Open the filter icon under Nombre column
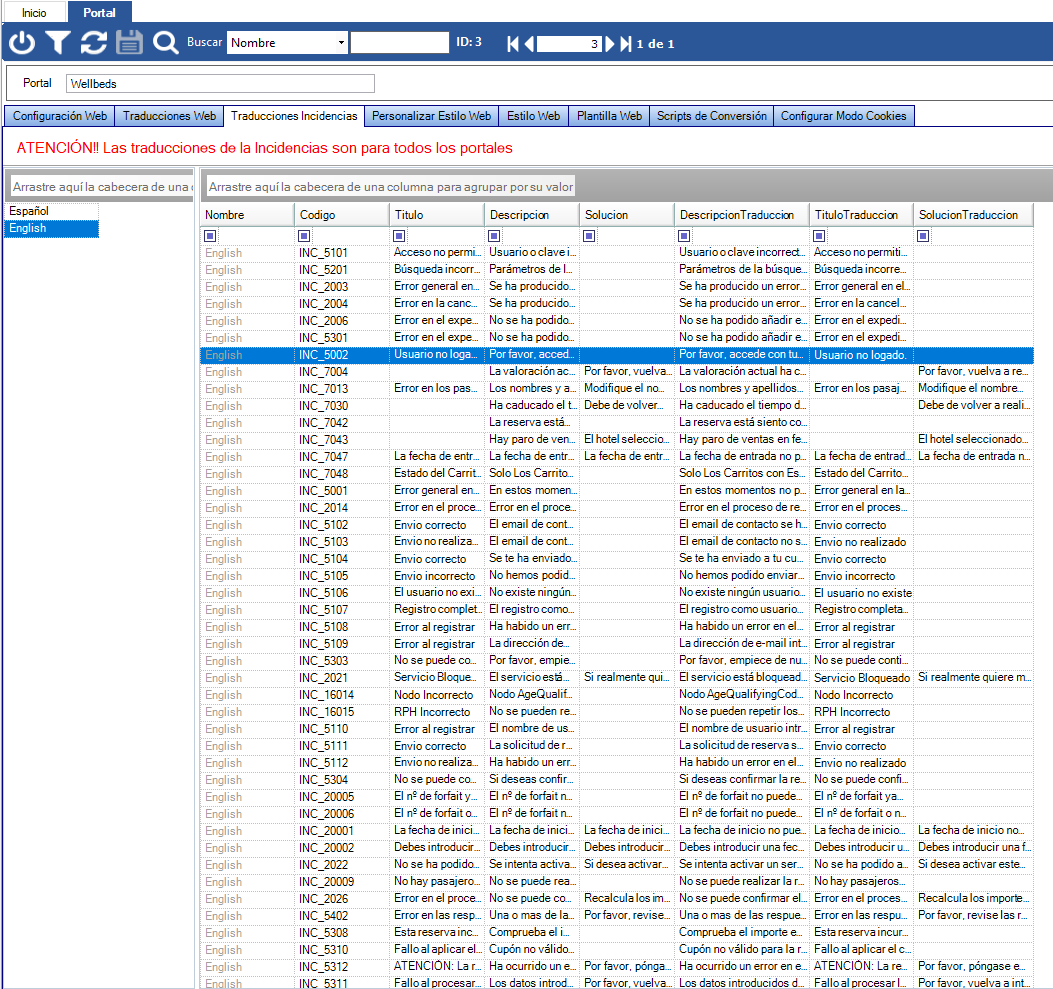Screen dimensions: 1053x989 [x=210, y=236]
